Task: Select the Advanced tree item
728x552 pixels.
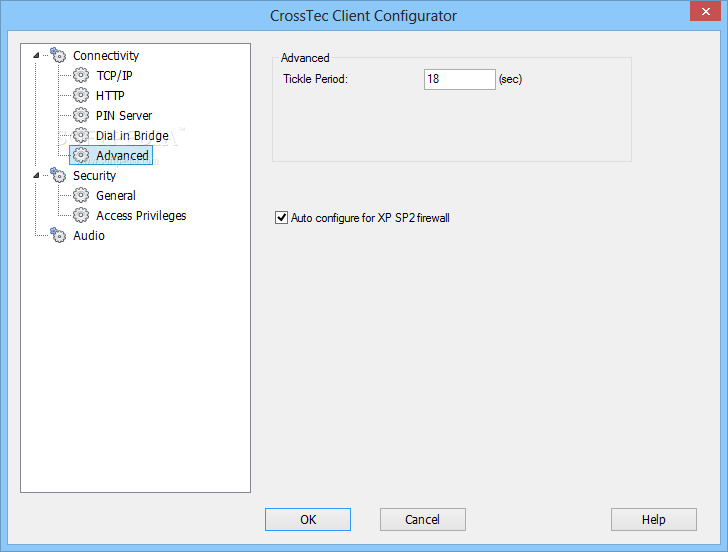Action: pyautogui.click(x=122, y=156)
